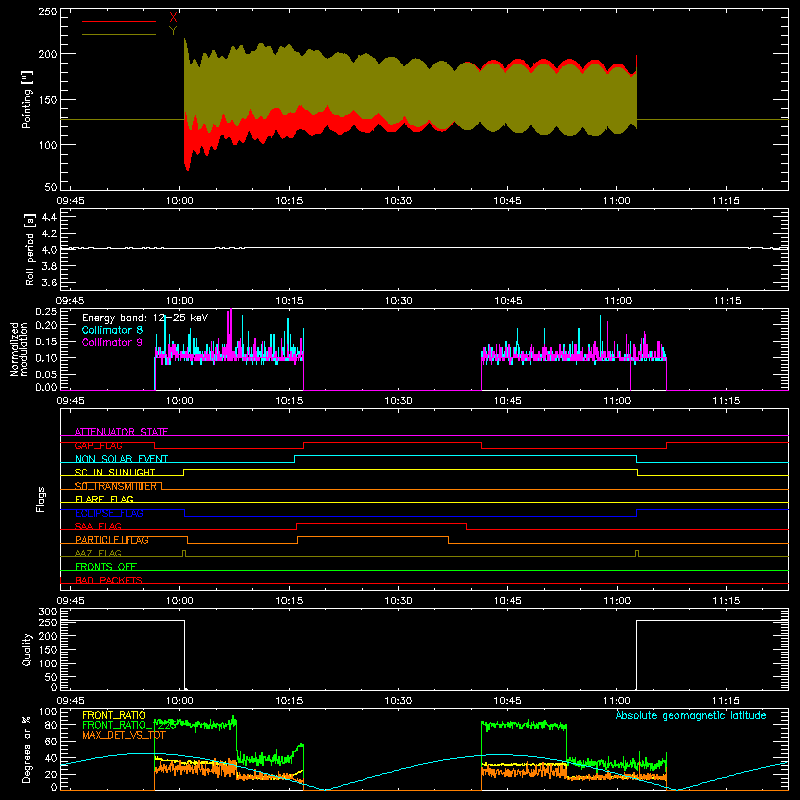The height and width of the screenshot is (800, 800).
Task: Click the red X legend line
Action: pos(119,21)
